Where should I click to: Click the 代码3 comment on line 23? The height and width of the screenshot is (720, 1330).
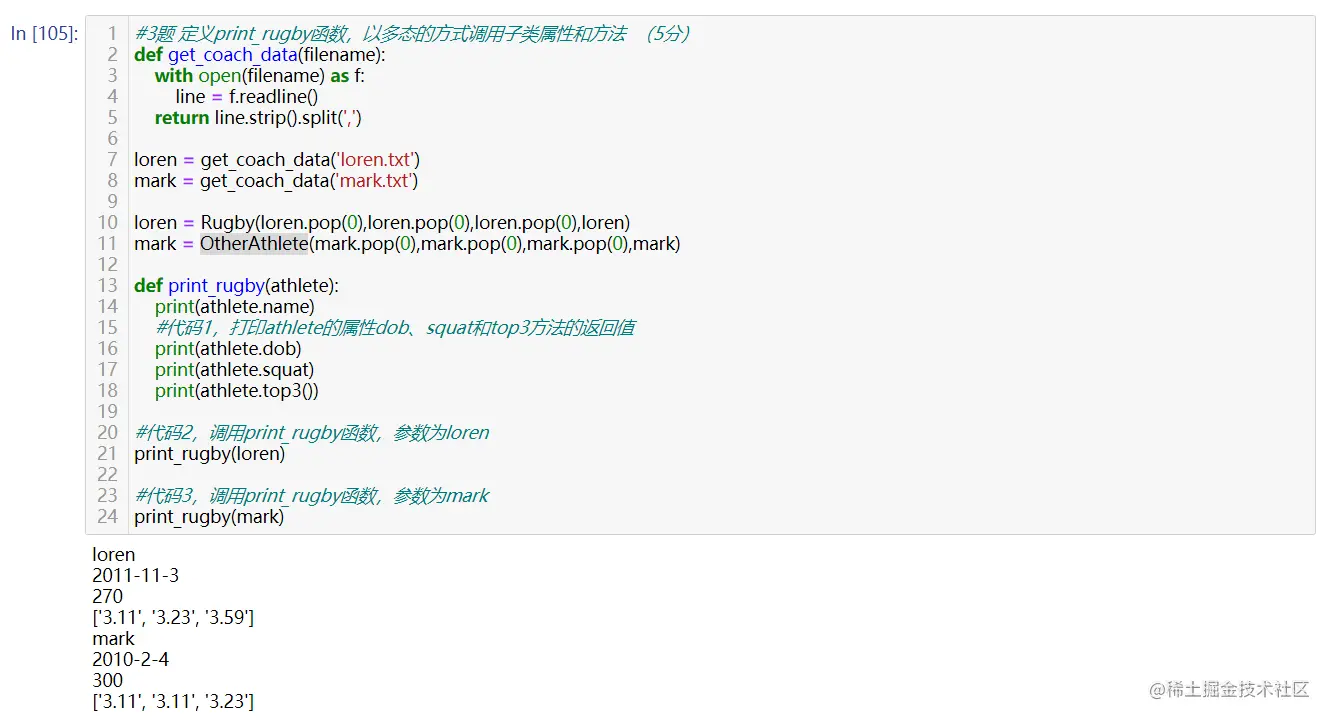tap(312, 495)
